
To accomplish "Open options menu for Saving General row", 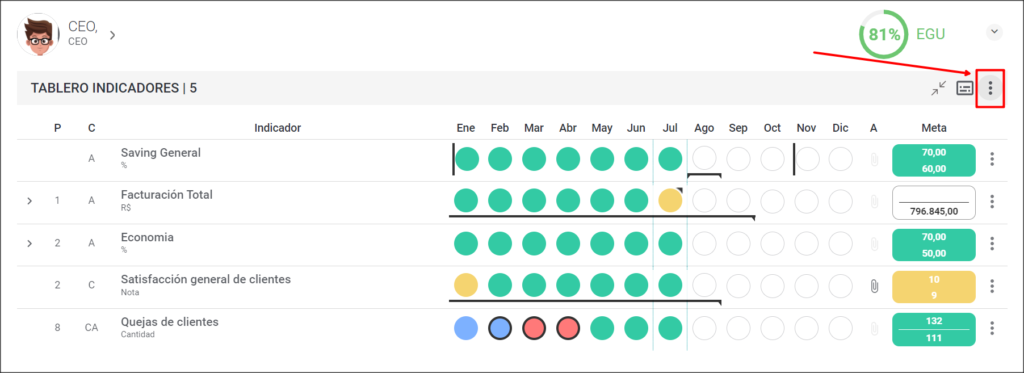I will (992, 159).
